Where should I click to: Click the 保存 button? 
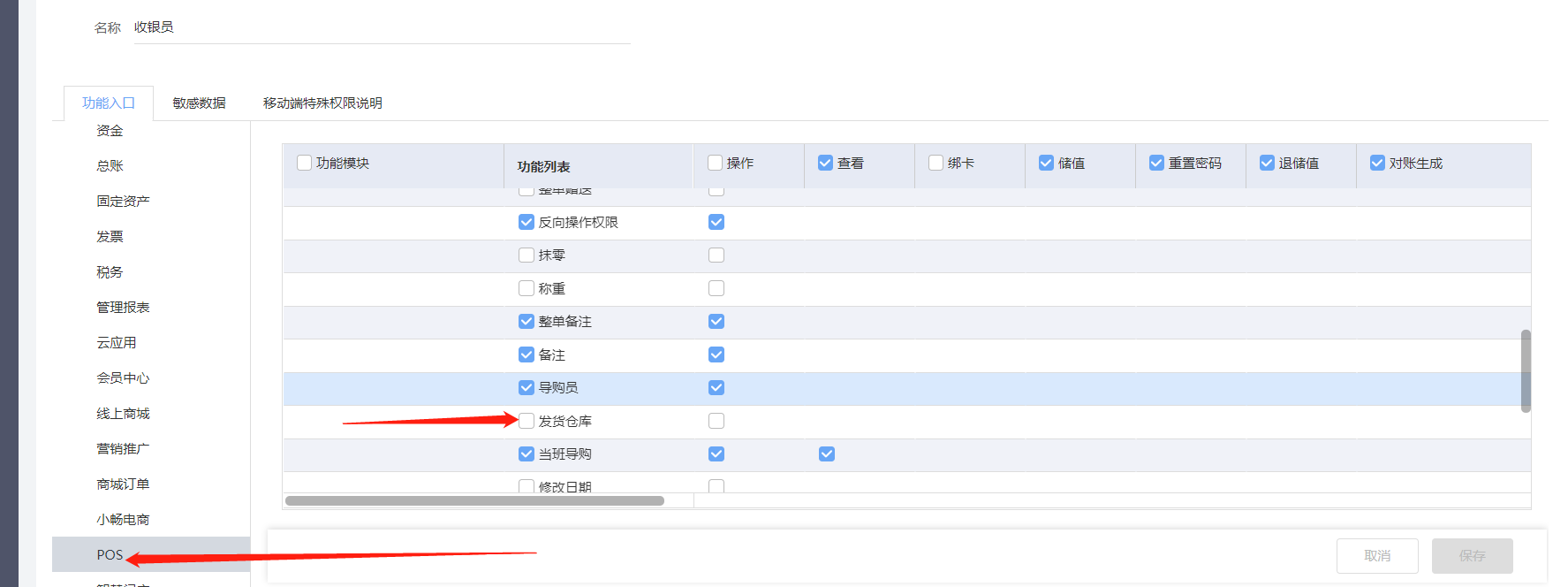coord(1472,556)
